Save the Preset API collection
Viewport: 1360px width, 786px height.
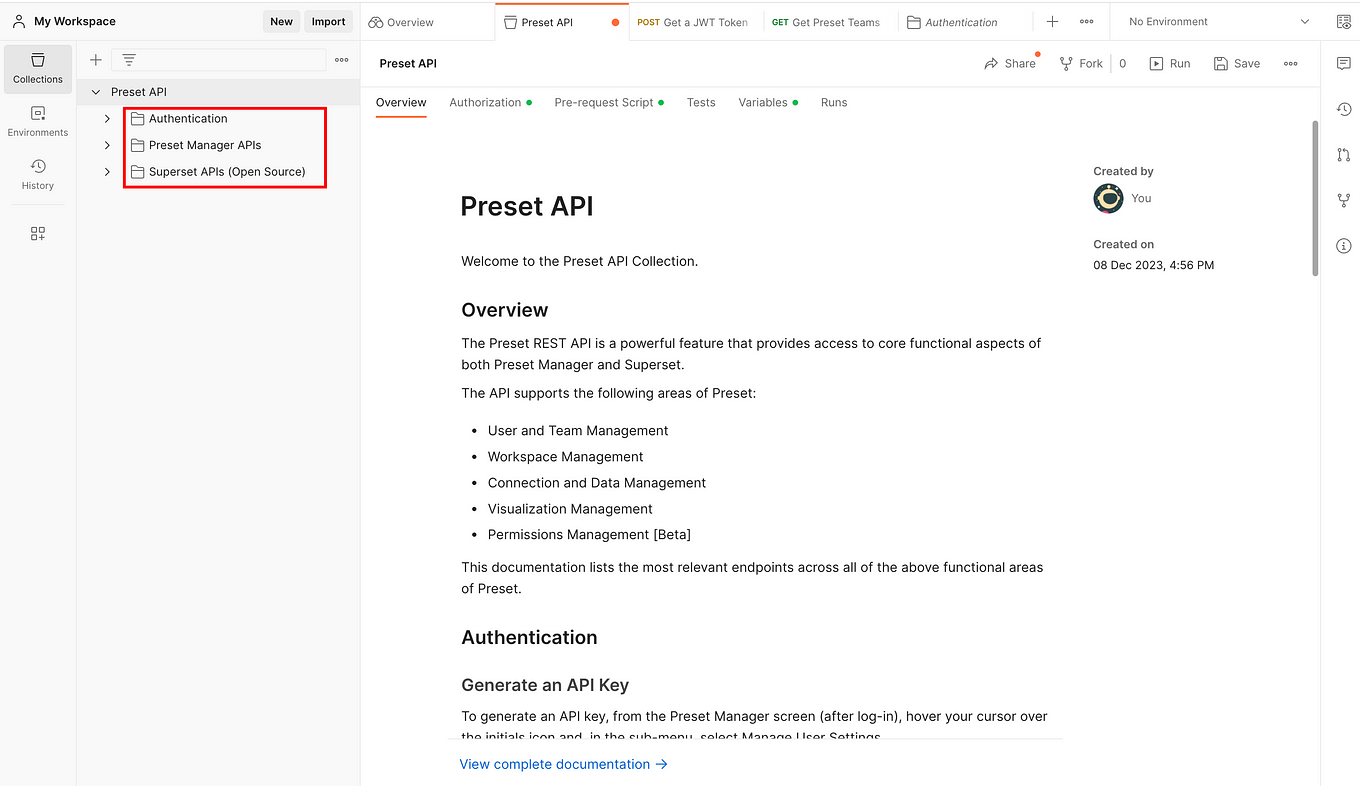pos(1237,63)
